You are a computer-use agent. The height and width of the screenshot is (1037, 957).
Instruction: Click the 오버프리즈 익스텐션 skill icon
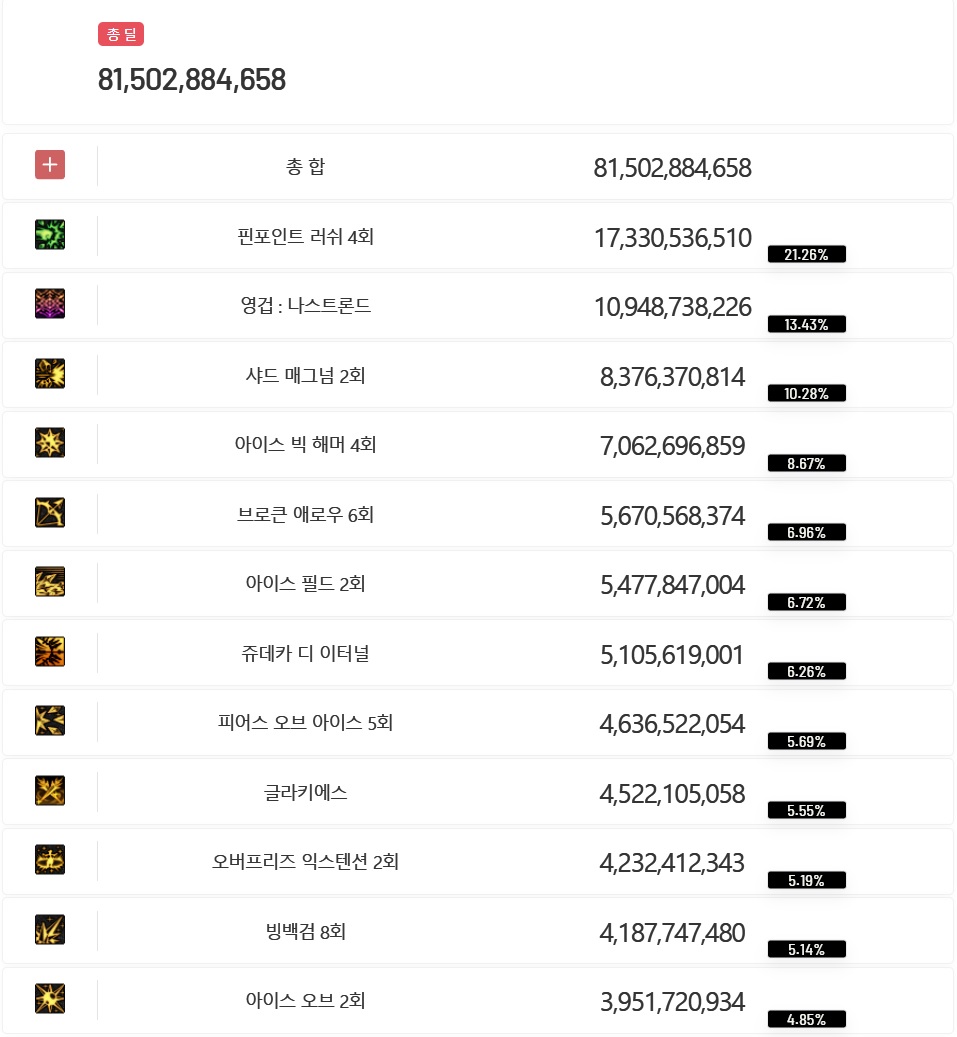tap(50, 860)
